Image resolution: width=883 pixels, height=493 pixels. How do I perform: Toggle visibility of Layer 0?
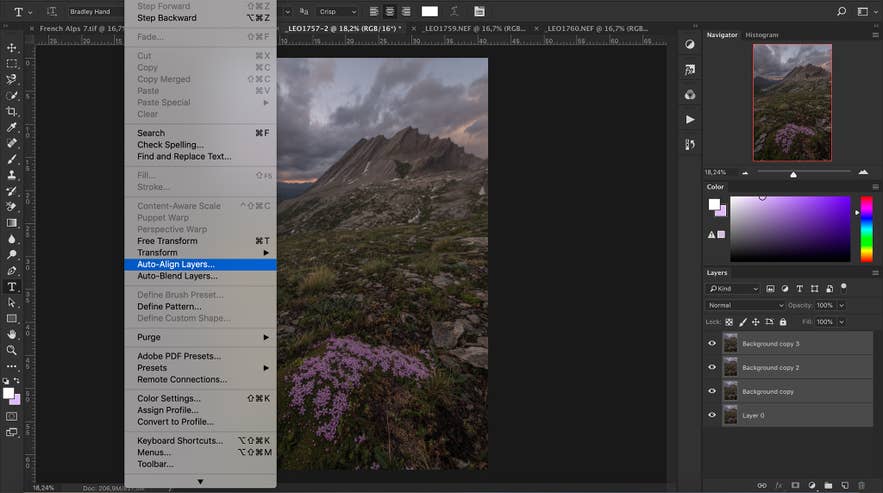pos(712,415)
